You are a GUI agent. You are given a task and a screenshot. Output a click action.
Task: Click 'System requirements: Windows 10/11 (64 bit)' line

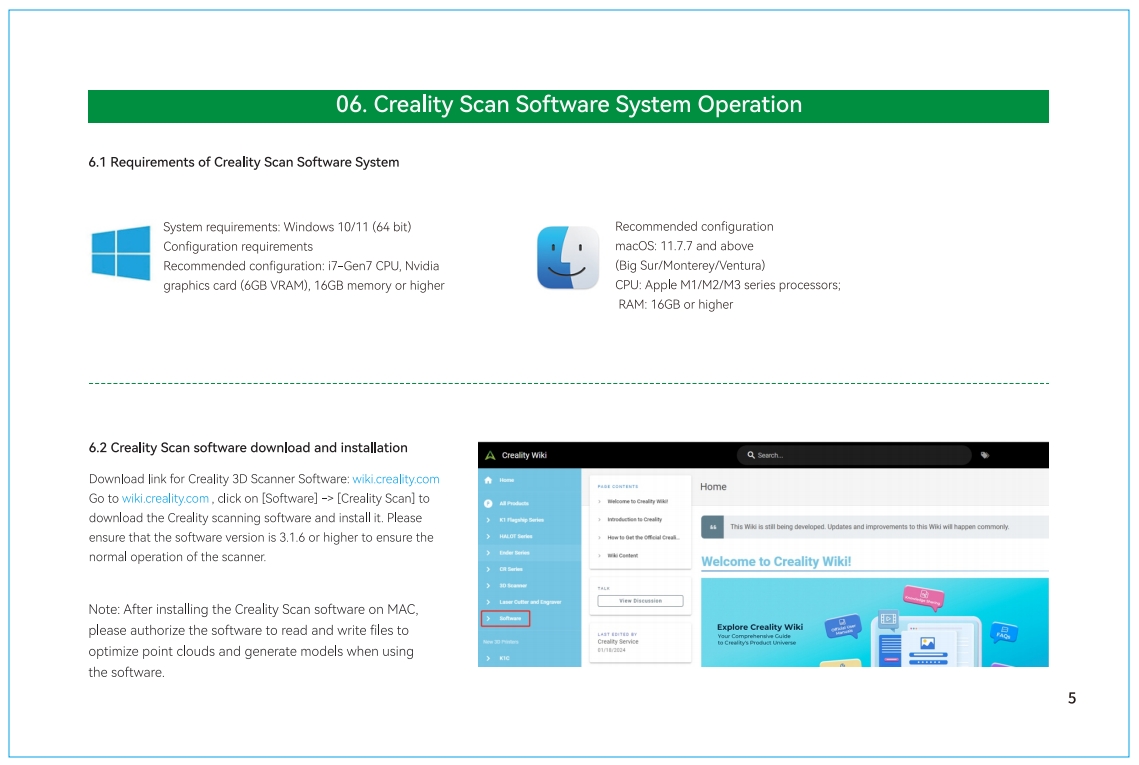pyautogui.click(x=287, y=227)
